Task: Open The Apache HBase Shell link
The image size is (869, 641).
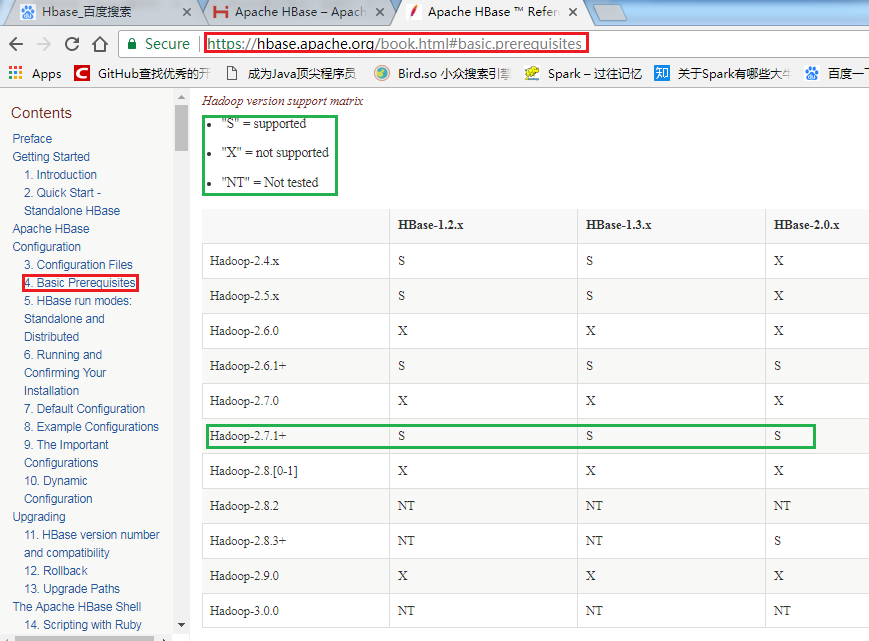Action: [76, 607]
